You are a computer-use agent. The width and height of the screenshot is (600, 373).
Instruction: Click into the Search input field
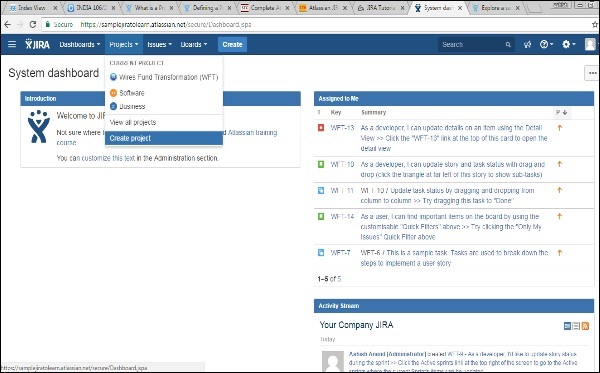click(472, 45)
